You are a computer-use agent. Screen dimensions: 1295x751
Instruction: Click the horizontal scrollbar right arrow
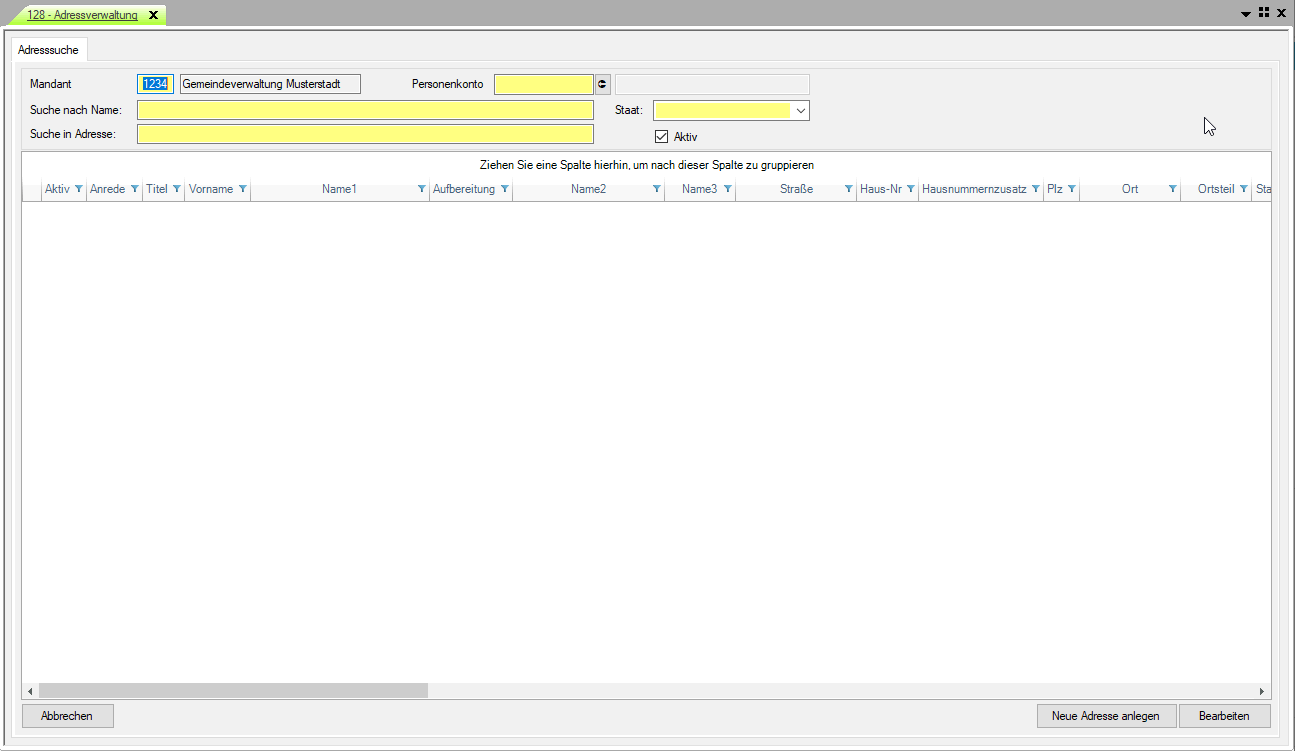1262,691
